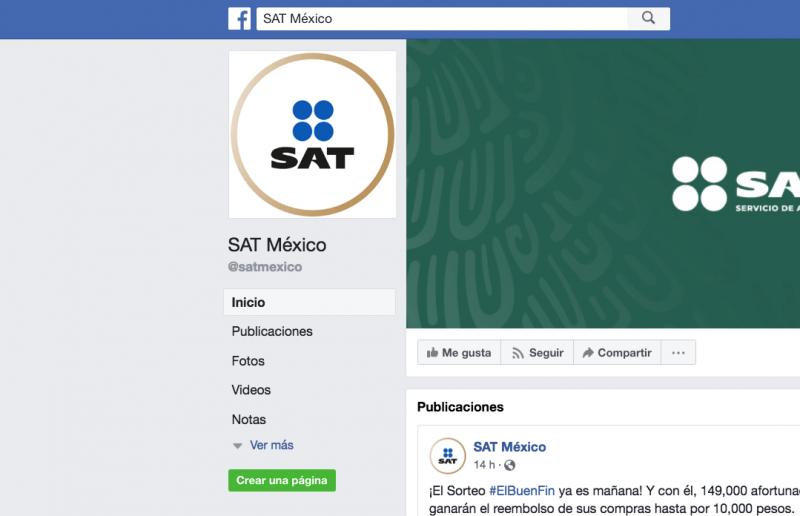Open the Videos section
The height and width of the screenshot is (516, 800).
(x=251, y=390)
